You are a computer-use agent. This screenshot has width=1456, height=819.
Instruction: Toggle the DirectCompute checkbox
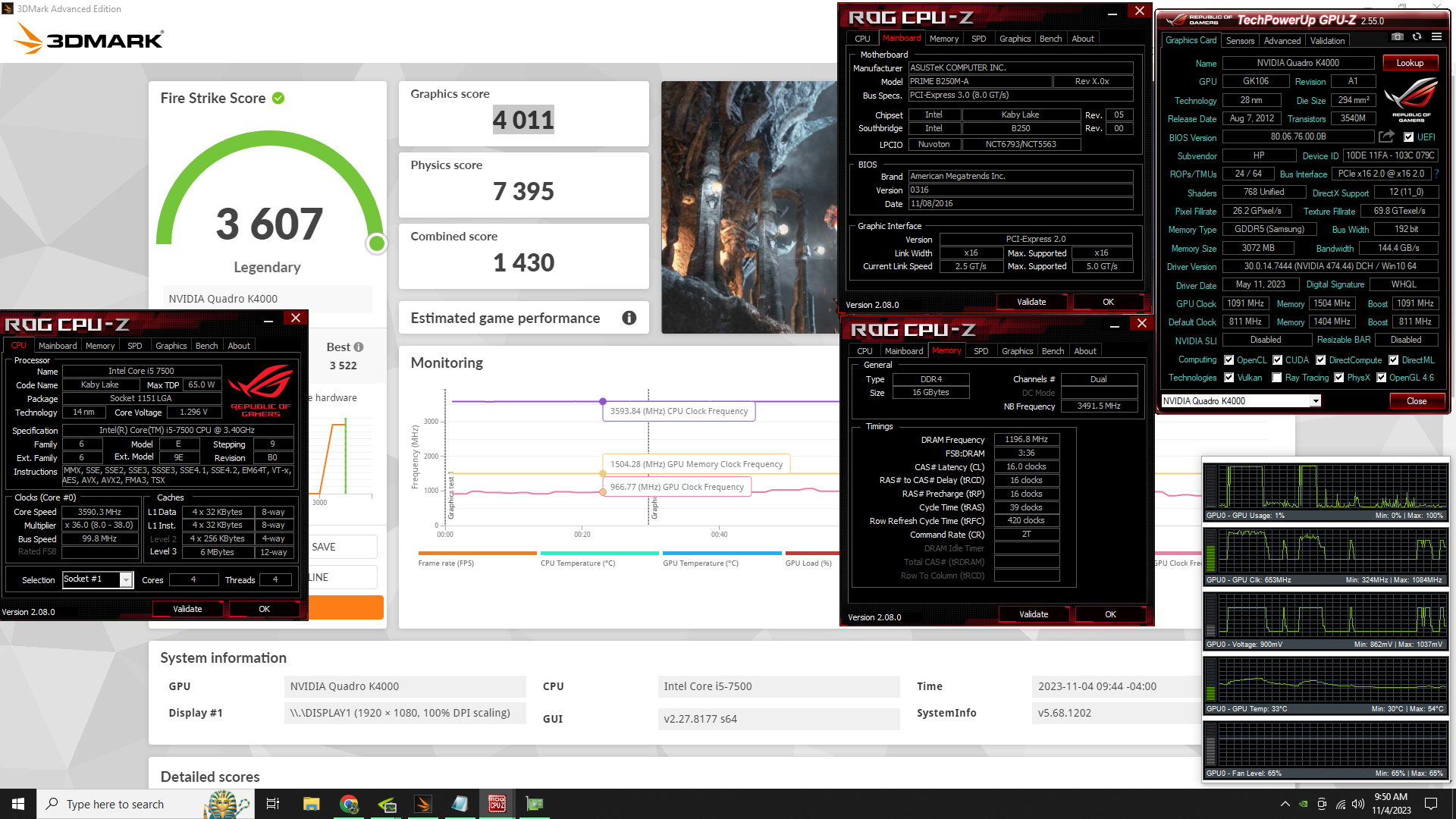1320,360
